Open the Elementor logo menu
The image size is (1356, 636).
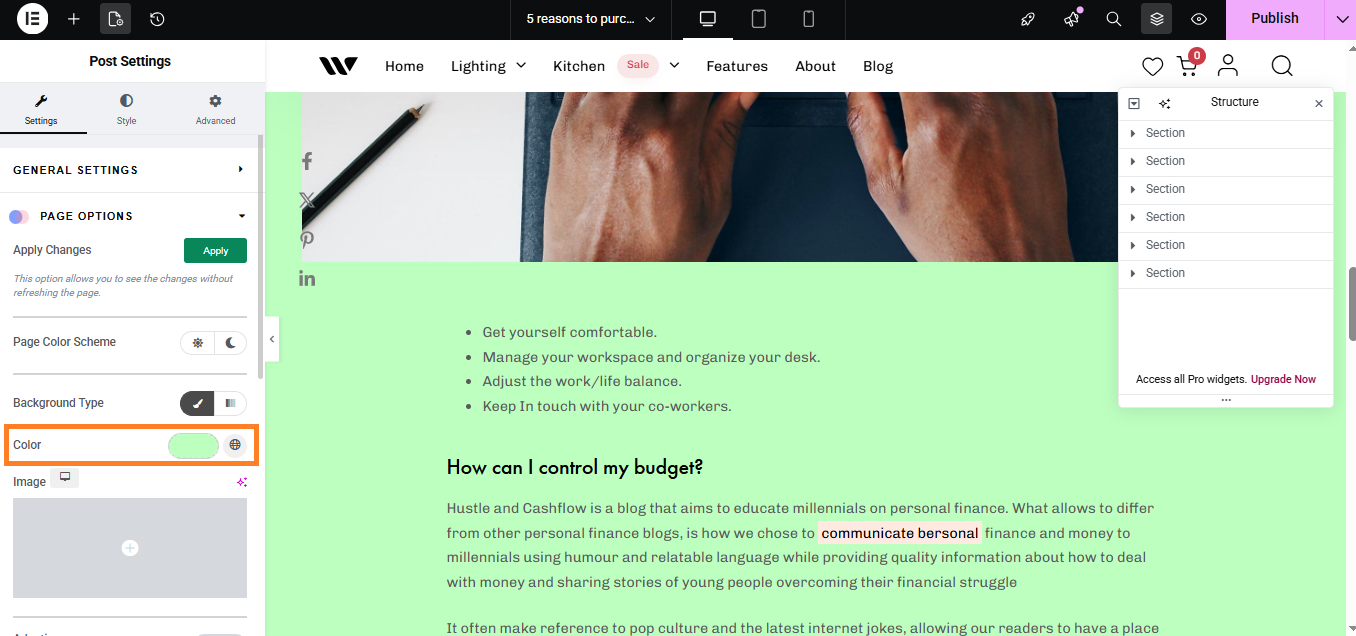click(32, 19)
